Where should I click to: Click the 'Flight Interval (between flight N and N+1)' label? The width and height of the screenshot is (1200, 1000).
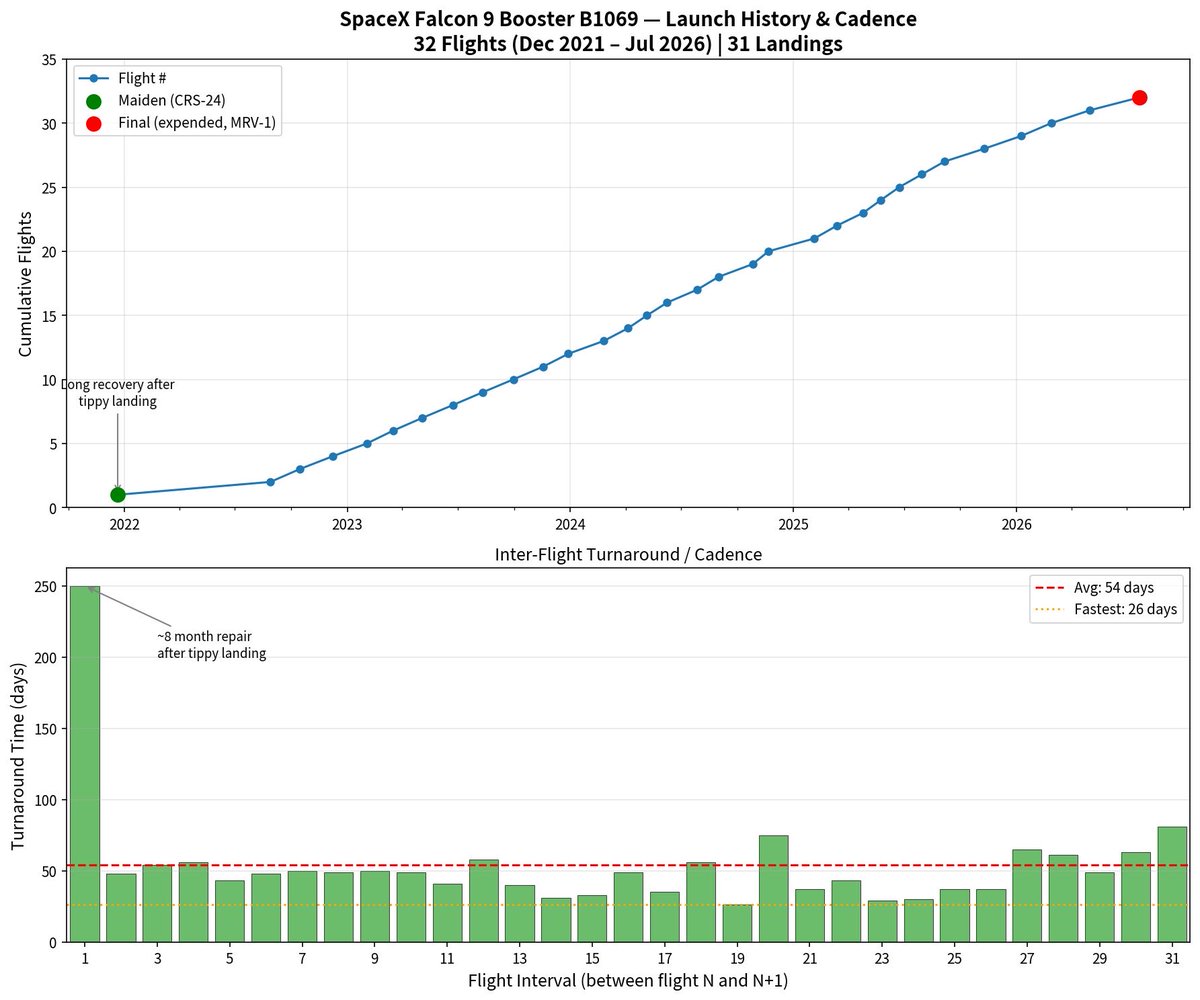coord(628,982)
